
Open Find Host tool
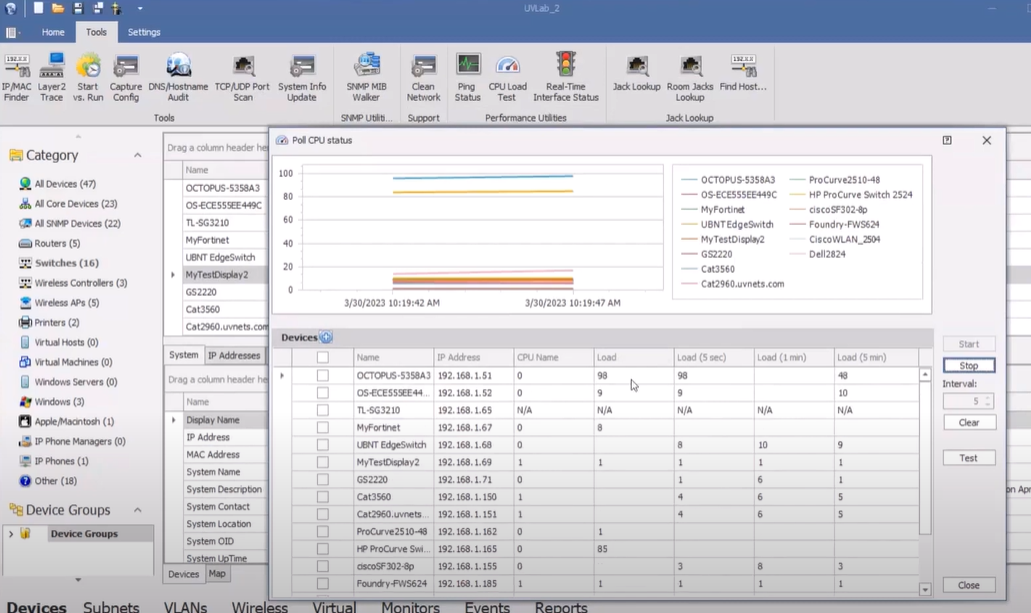744,74
